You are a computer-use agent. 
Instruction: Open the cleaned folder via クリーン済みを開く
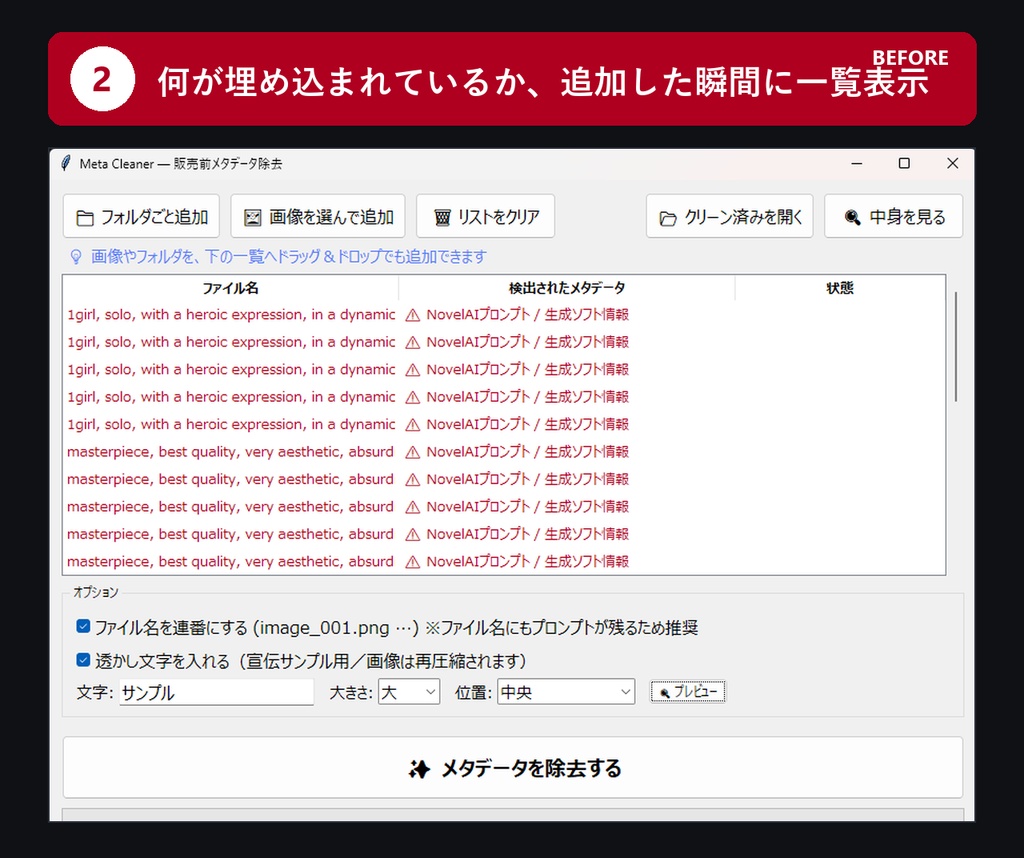click(x=729, y=216)
